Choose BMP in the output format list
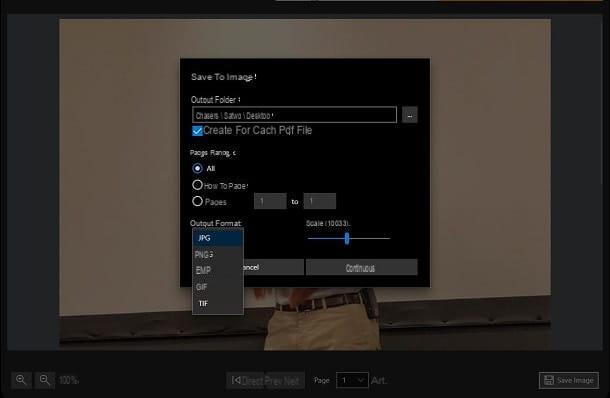The width and height of the screenshot is (610, 398). click(x=218, y=270)
